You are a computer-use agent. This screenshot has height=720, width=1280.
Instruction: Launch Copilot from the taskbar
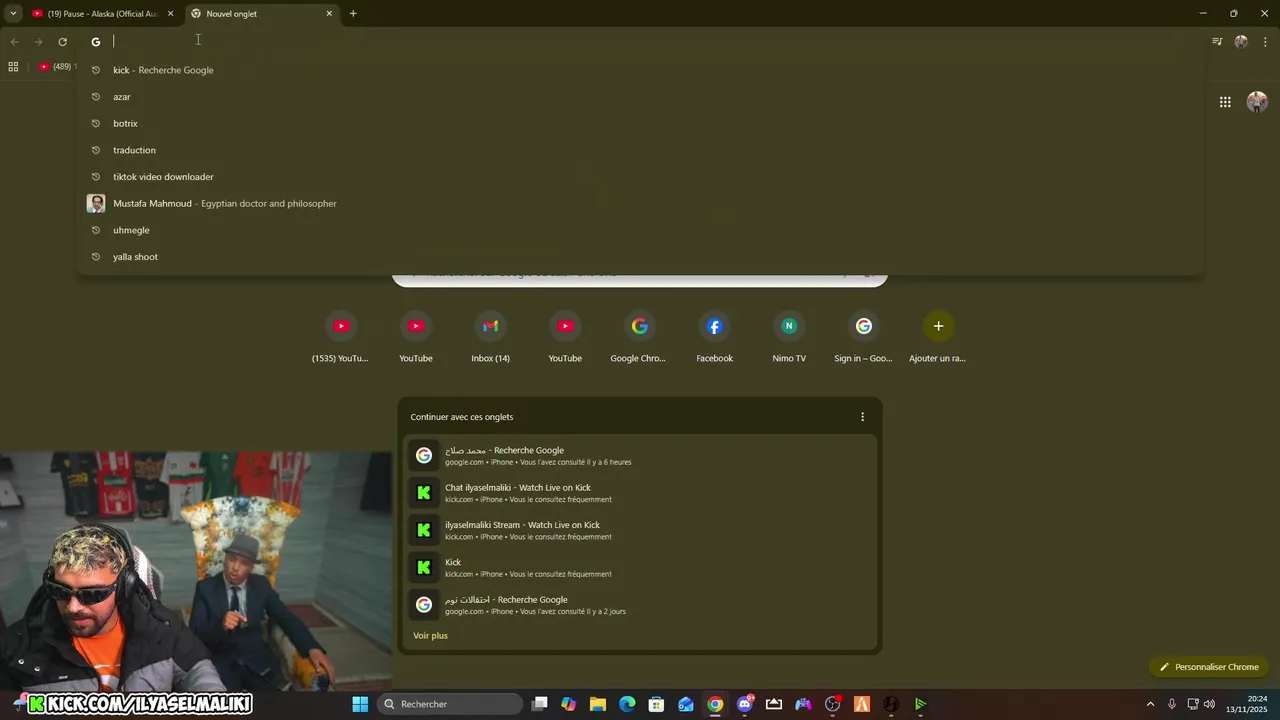pyautogui.click(x=569, y=704)
